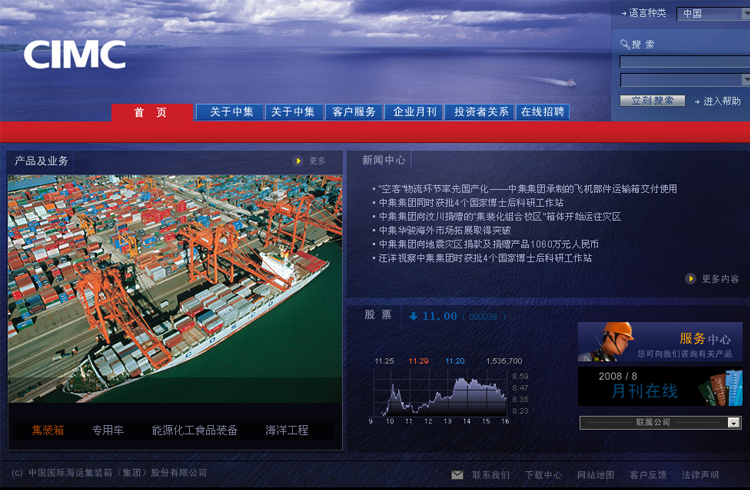Click the 更多 link in 产品及业务
Screen dimensions: 750x490
pyautogui.click(x=317, y=161)
